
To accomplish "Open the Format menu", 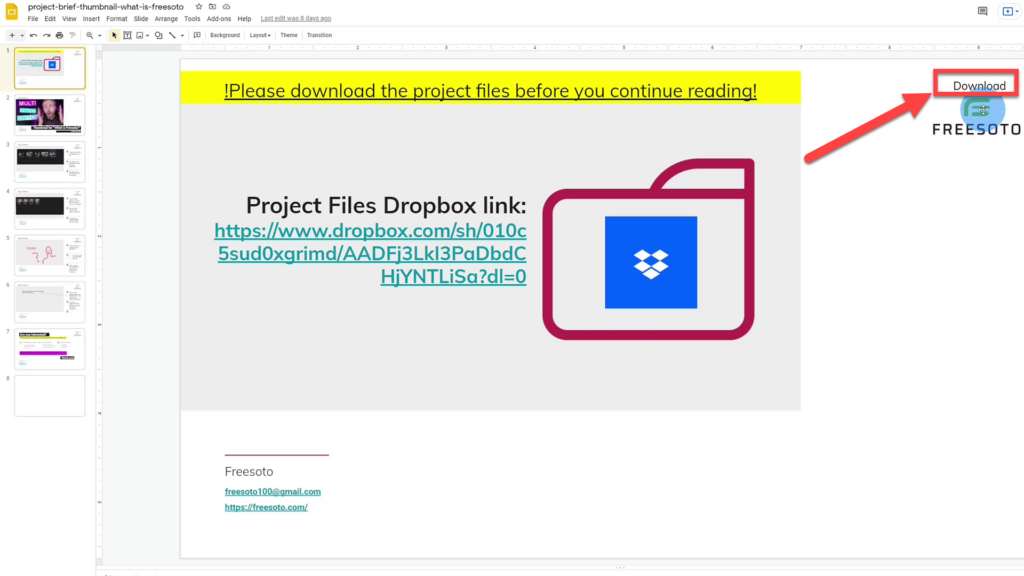I will click(x=117, y=19).
